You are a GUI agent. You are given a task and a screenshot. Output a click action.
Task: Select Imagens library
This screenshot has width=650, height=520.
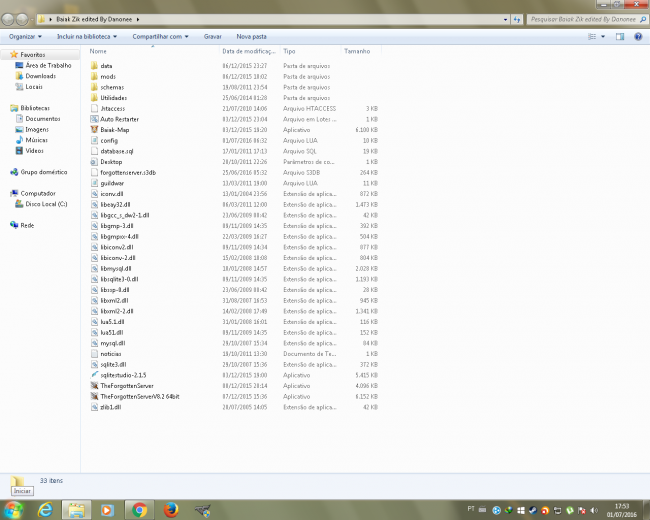tap(37, 129)
